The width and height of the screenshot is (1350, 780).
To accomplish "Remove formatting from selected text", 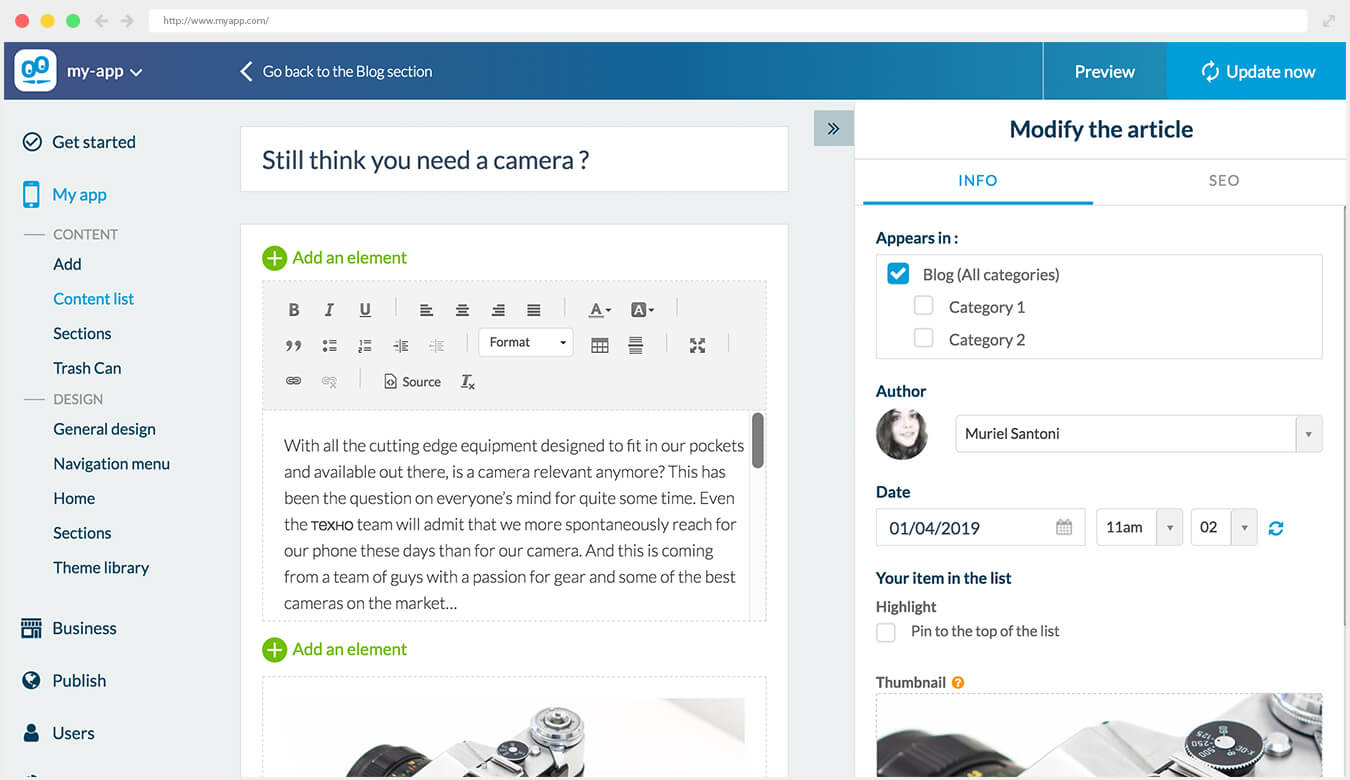I will pyautogui.click(x=467, y=381).
